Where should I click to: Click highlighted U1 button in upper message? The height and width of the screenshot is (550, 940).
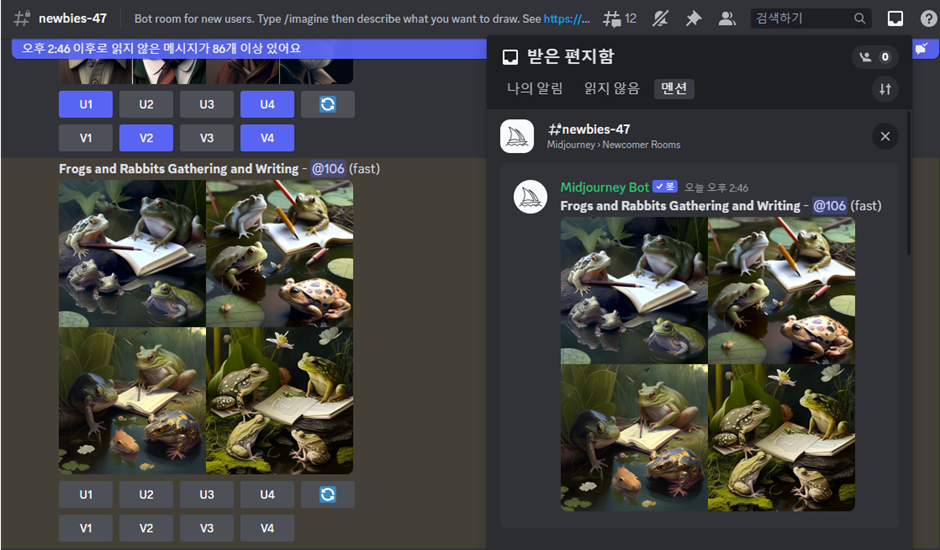tap(86, 104)
